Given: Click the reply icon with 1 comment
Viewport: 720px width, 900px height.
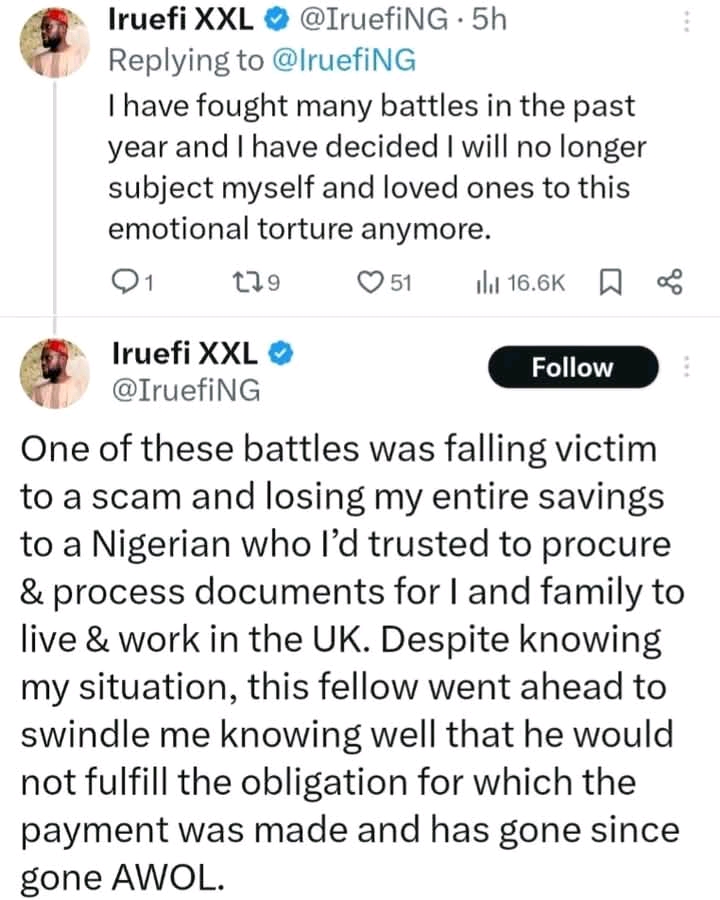Looking at the screenshot, I should pyautogui.click(x=123, y=284).
